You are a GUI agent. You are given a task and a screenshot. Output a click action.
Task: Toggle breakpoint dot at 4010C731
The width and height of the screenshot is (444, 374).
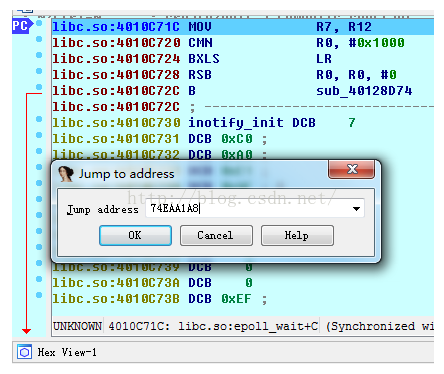39,135
